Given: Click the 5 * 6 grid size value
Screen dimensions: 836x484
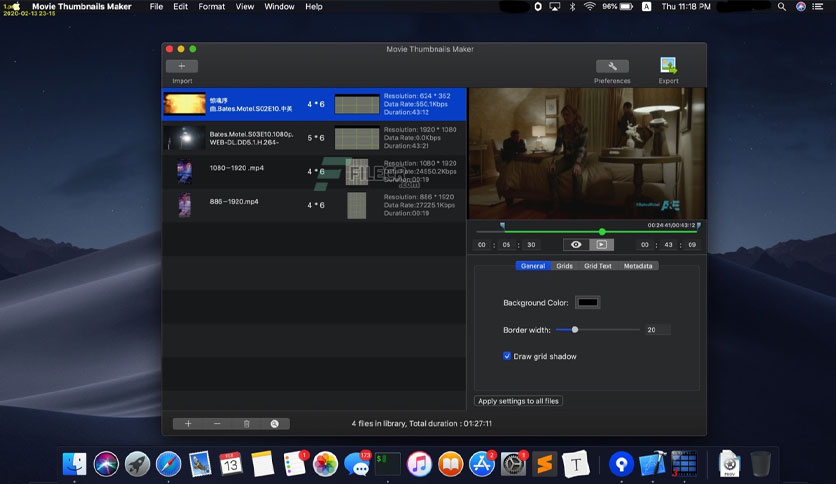Looking at the screenshot, I should [316, 138].
